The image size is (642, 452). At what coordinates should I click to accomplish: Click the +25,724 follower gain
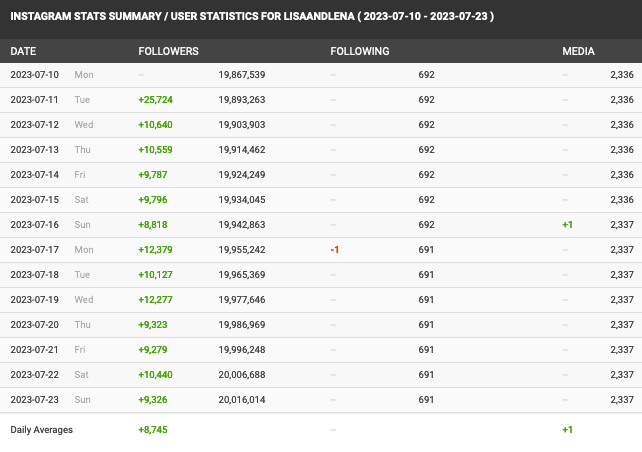point(156,100)
